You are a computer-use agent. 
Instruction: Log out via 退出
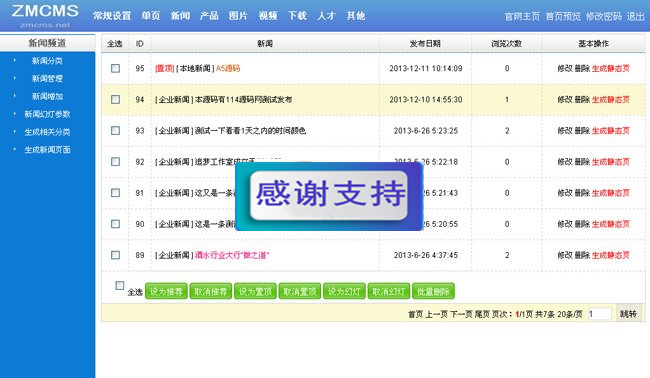[x=635, y=17]
